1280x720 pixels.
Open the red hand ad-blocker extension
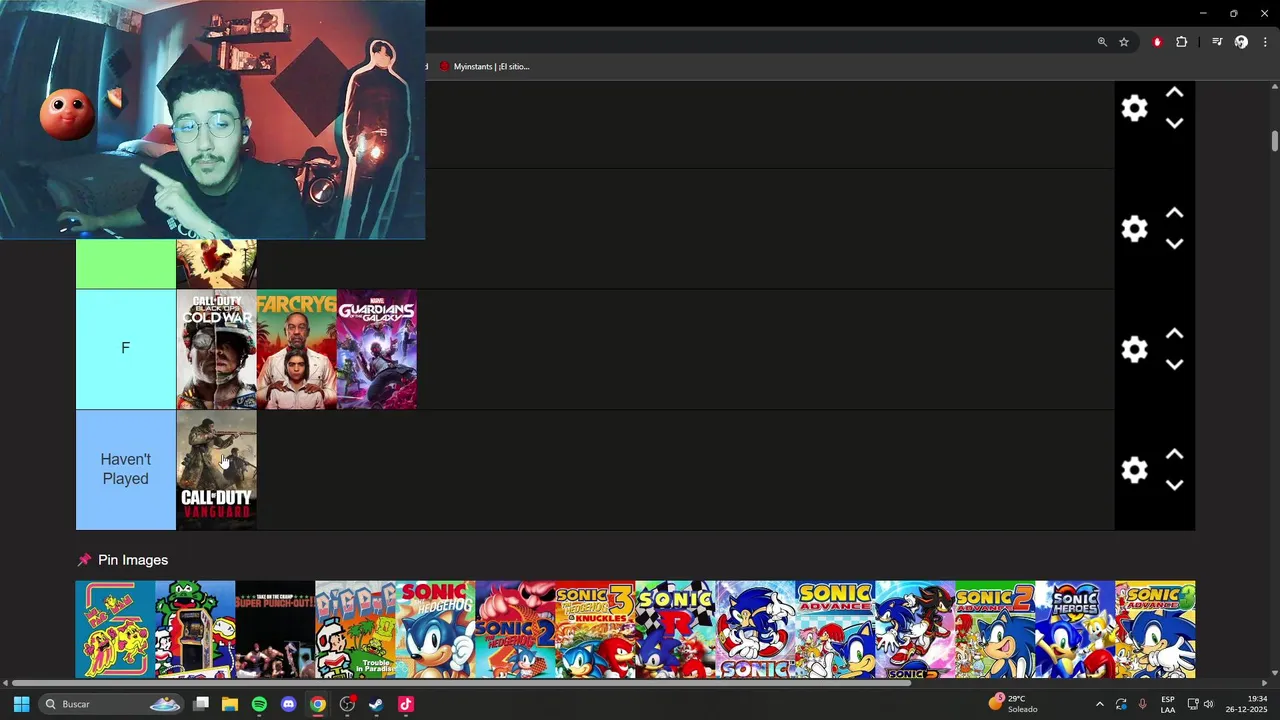pyautogui.click(x=1157, y=42)
